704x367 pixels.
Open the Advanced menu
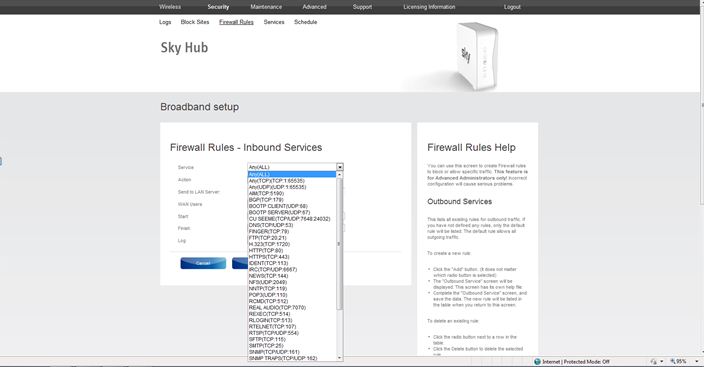[x=314, y=7]
